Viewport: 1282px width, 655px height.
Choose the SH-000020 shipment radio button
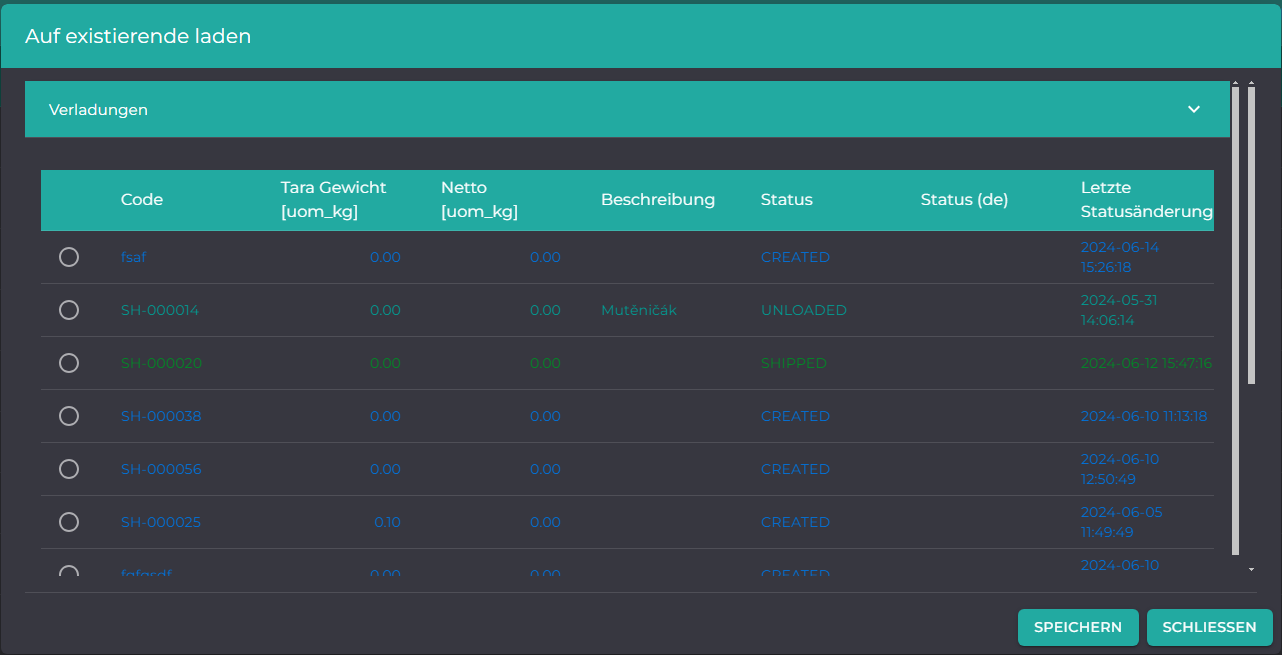(x=69, y=363)
